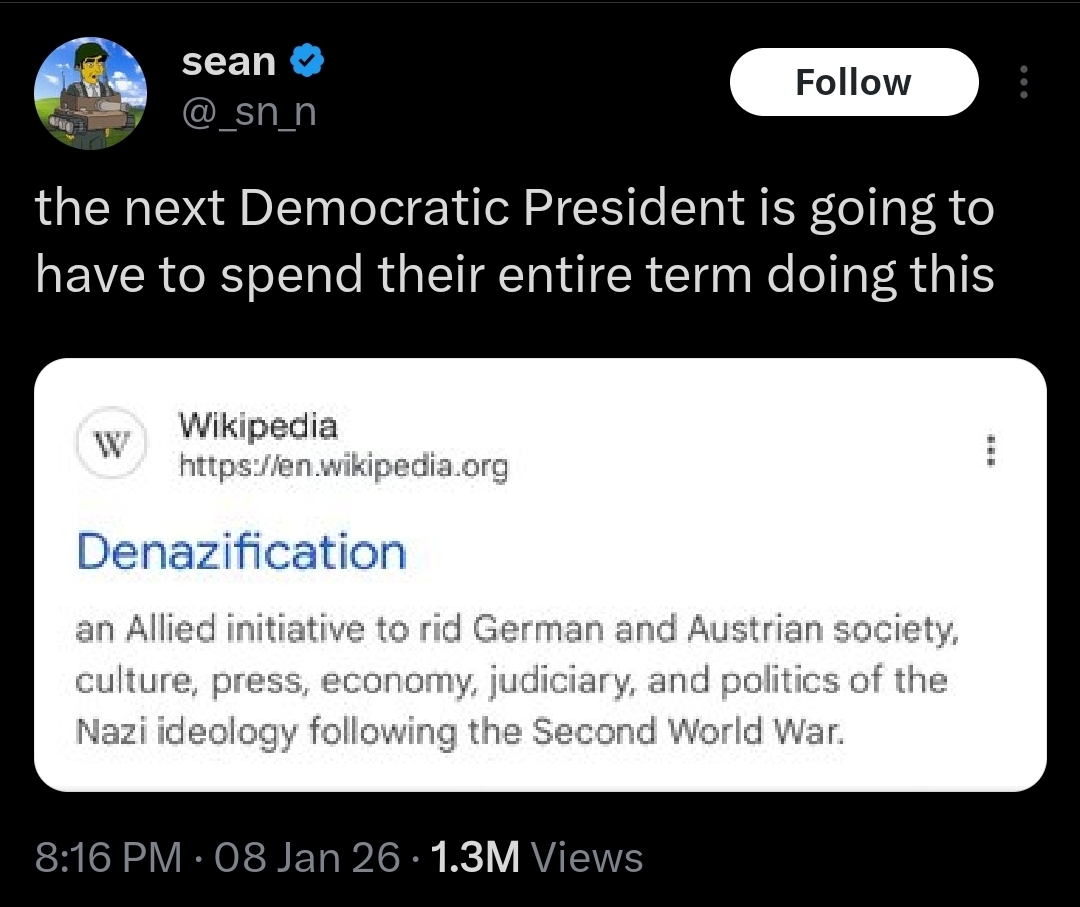Open the tweet's three-dot more options
The image size is (1080, 907).
tap(1022, 82)
